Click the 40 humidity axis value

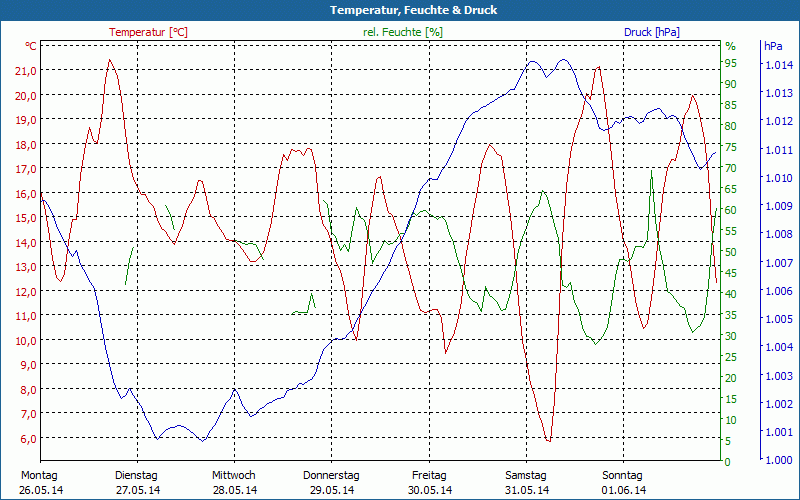[x=731, y=294]
